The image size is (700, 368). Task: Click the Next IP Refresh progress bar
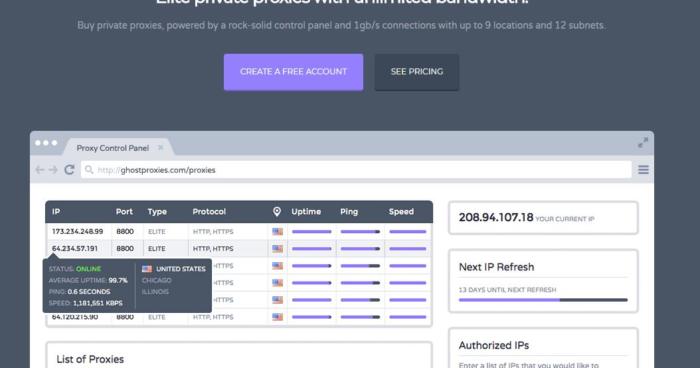(543, 300)
